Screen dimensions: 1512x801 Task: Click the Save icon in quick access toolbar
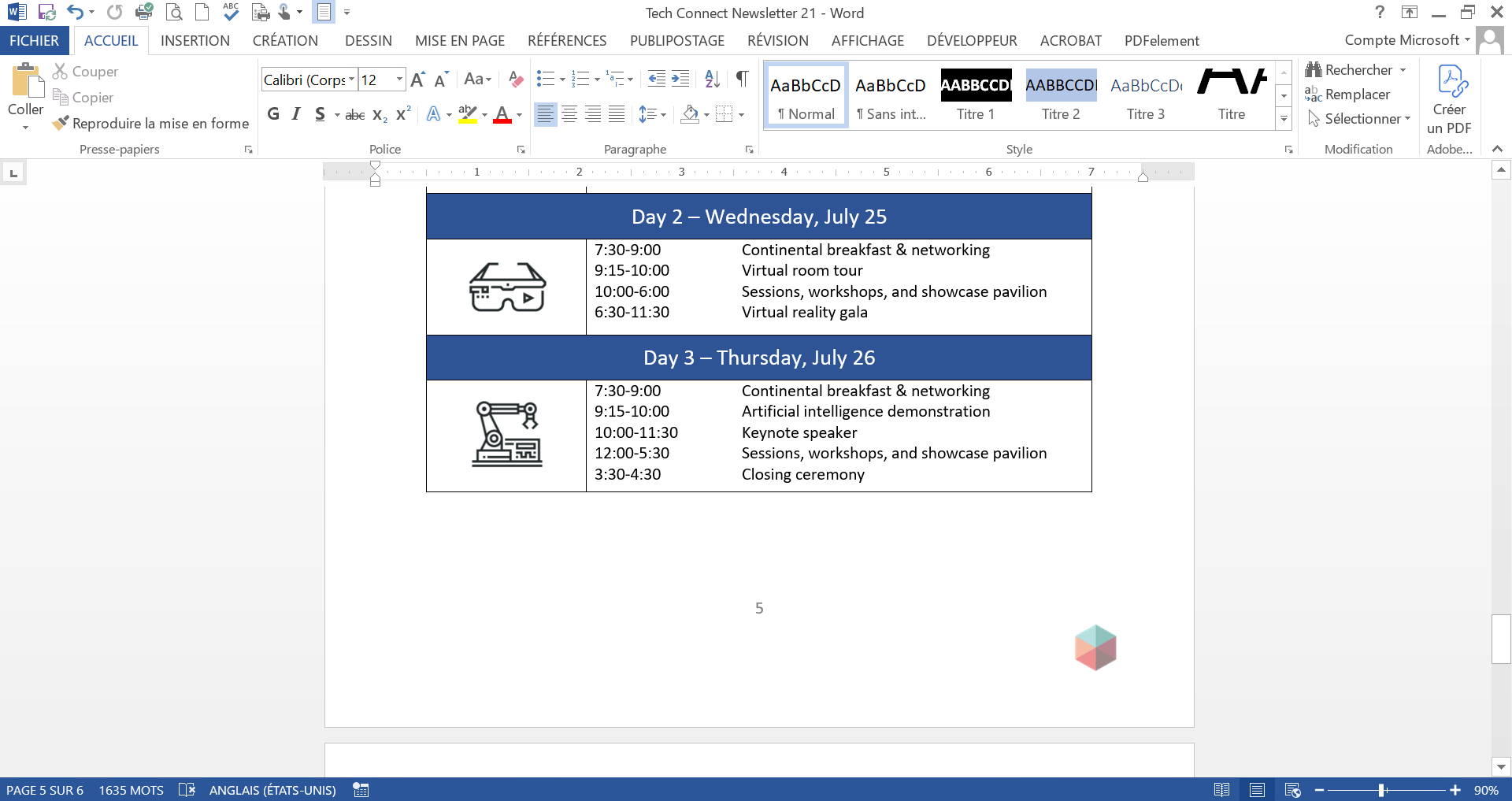tap(46, 12)
